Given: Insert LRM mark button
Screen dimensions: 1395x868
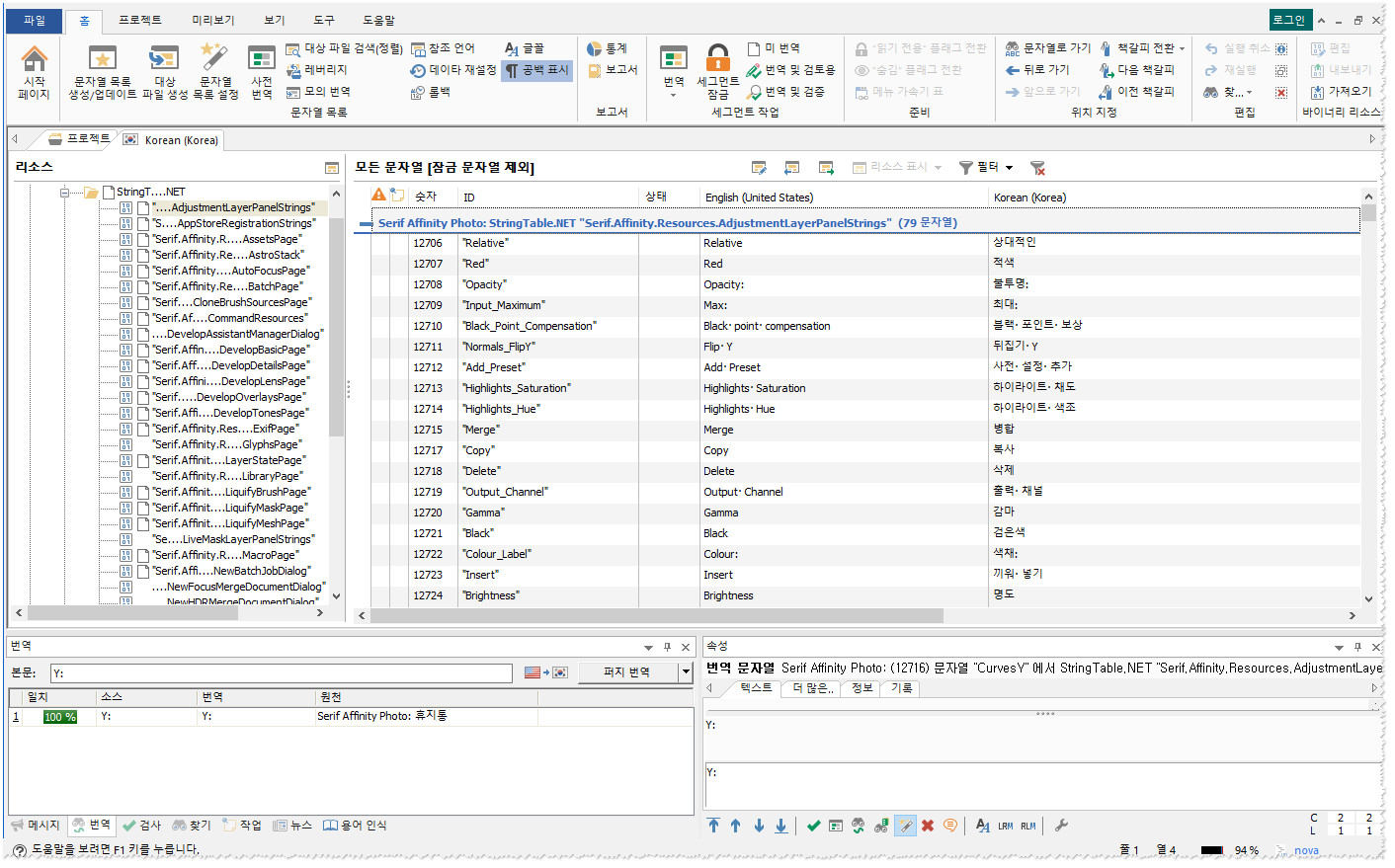Looking at the screenshot, I should pyautogui.click(x=1005, y=826).
